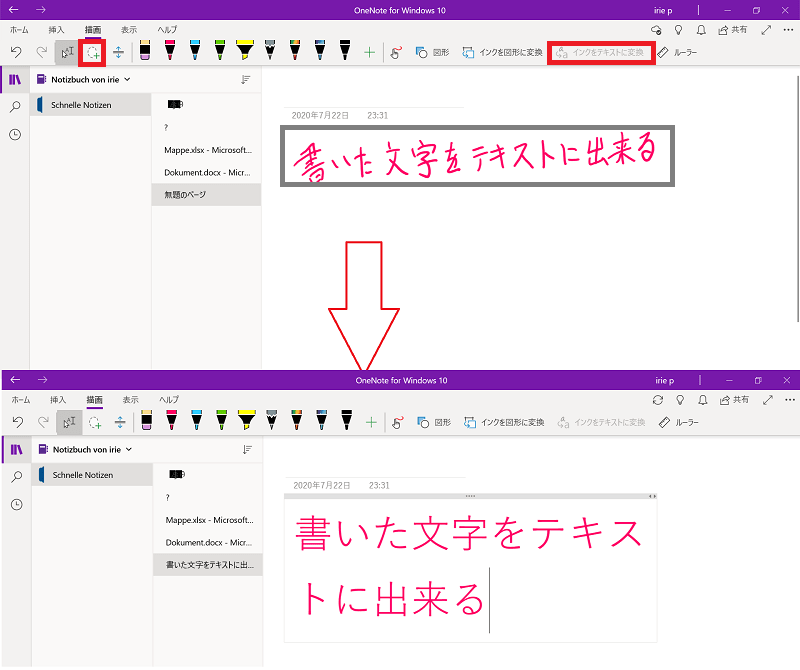The width and height of the screenshot is (800, 670).
Task: Add a new pen with the green plus, upper window
Action: coord(369,52)
